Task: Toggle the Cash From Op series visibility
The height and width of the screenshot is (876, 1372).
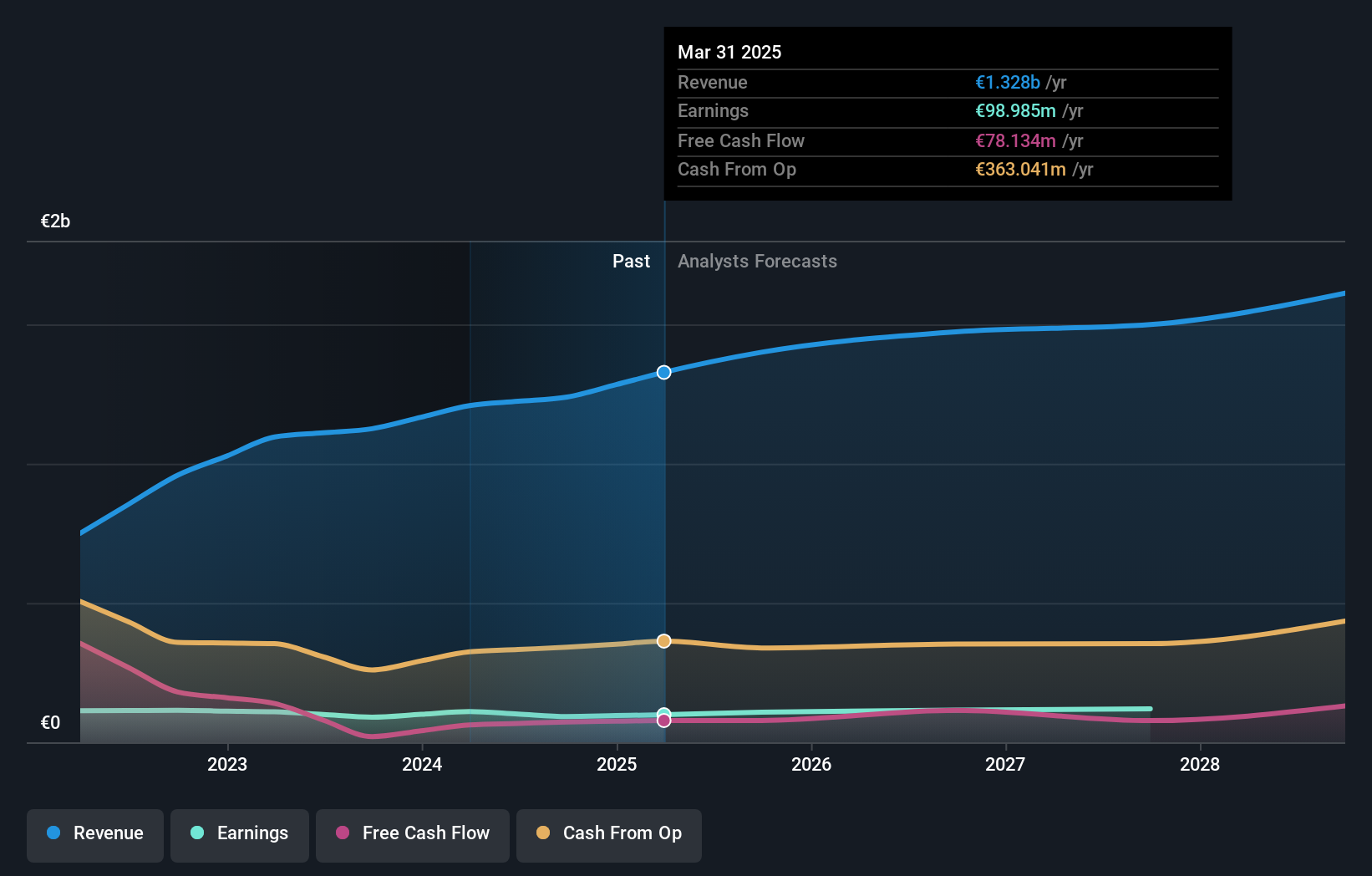Action: [609, 833]
